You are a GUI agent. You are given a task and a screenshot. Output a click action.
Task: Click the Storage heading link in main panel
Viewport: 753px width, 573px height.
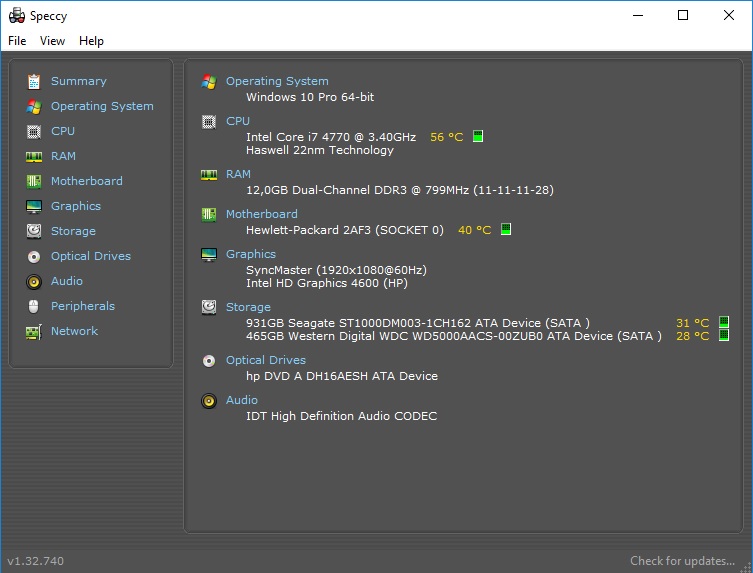[x=248, y=307]
